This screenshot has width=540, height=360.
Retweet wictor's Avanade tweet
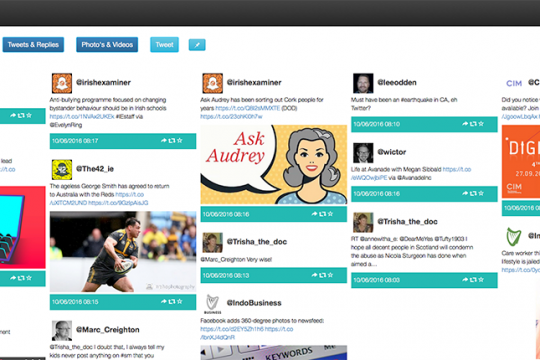(x=473, y=193)
